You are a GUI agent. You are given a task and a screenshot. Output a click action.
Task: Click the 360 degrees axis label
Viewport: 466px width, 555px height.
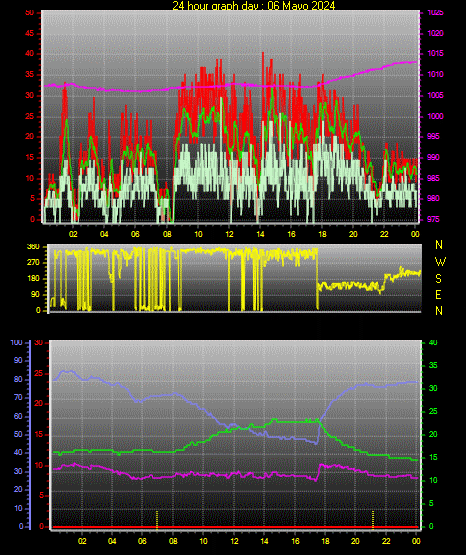pos(33,247)
